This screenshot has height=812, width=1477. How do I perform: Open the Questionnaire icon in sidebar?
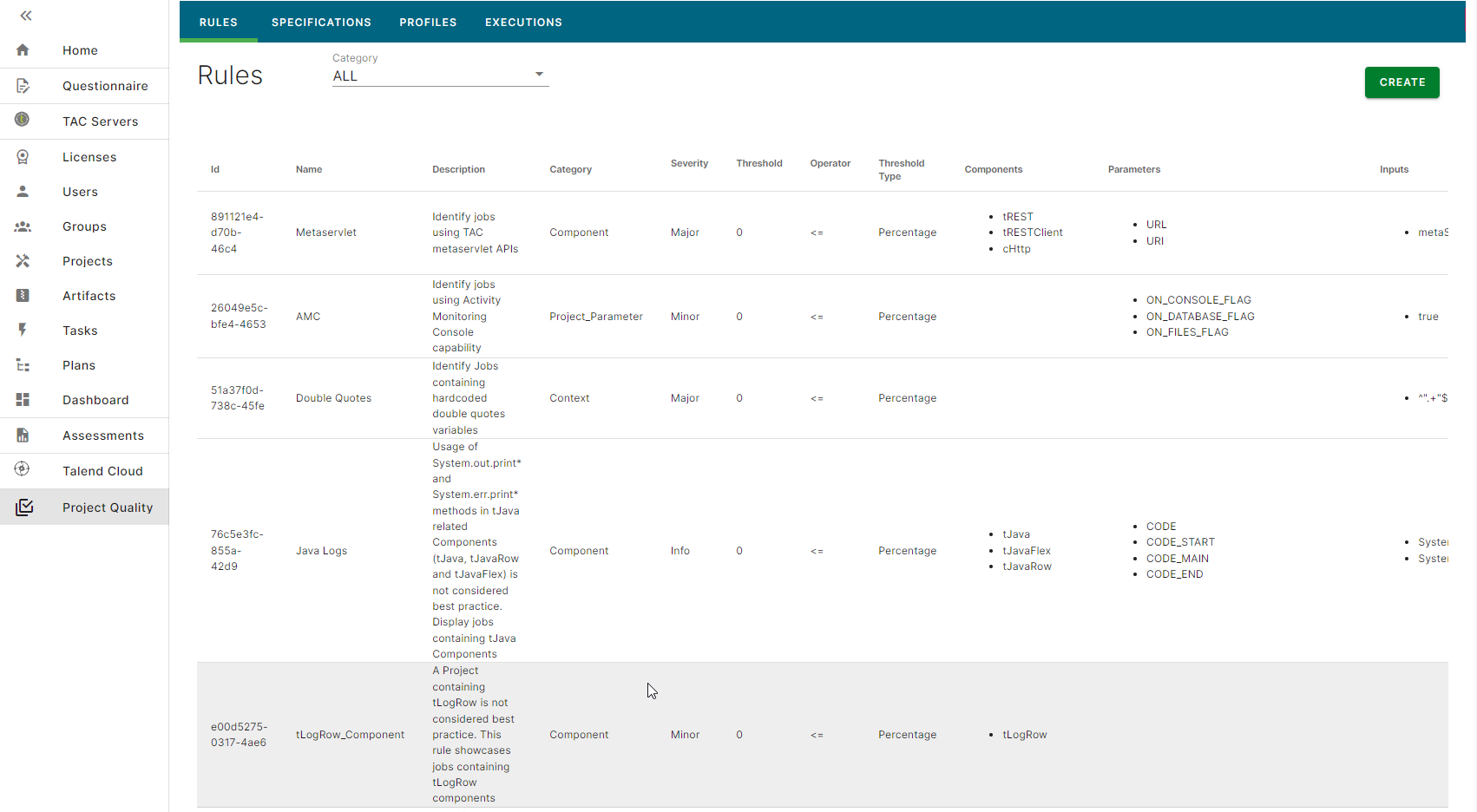point(23,86)
